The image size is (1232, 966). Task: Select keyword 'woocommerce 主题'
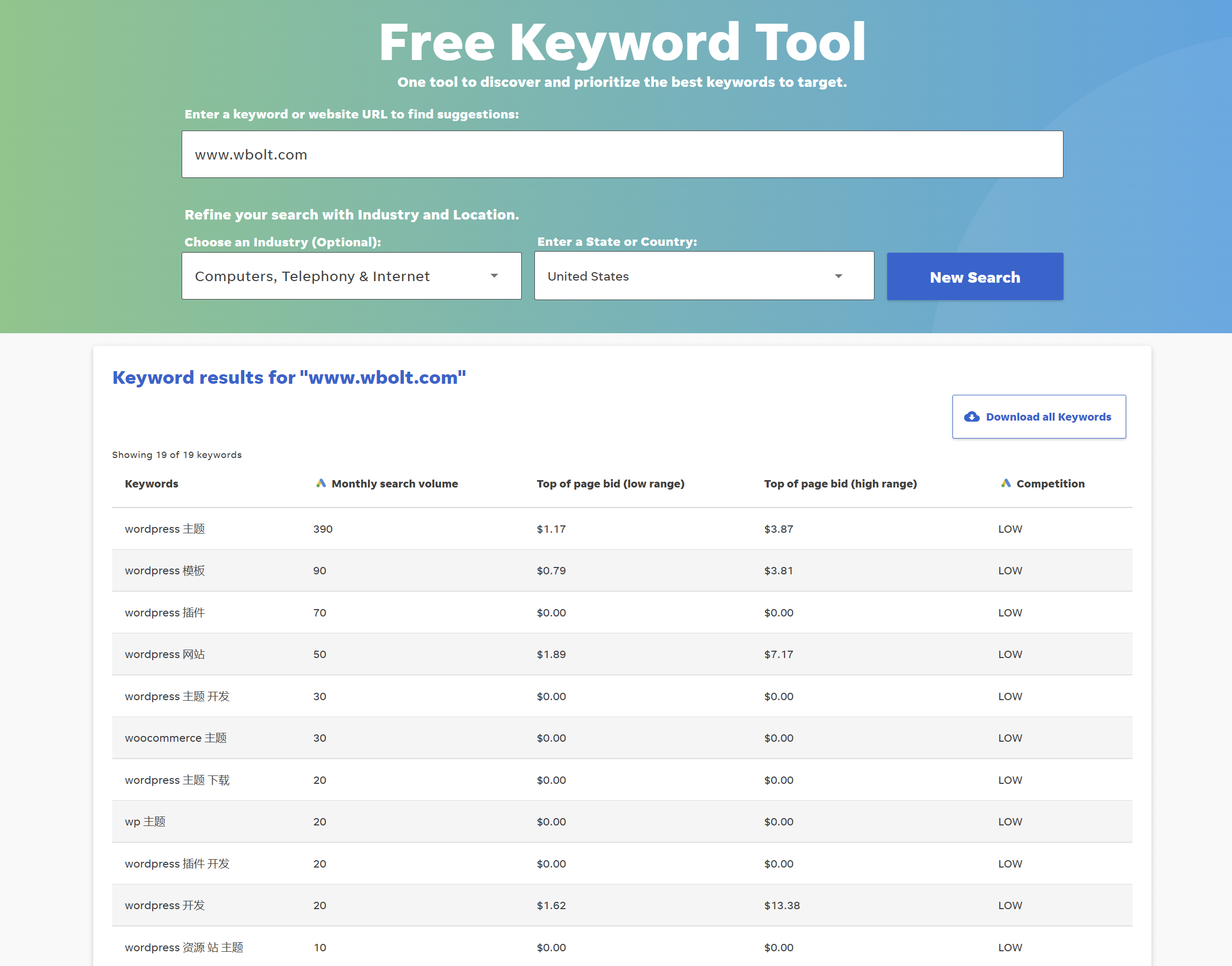pos(175,738)
